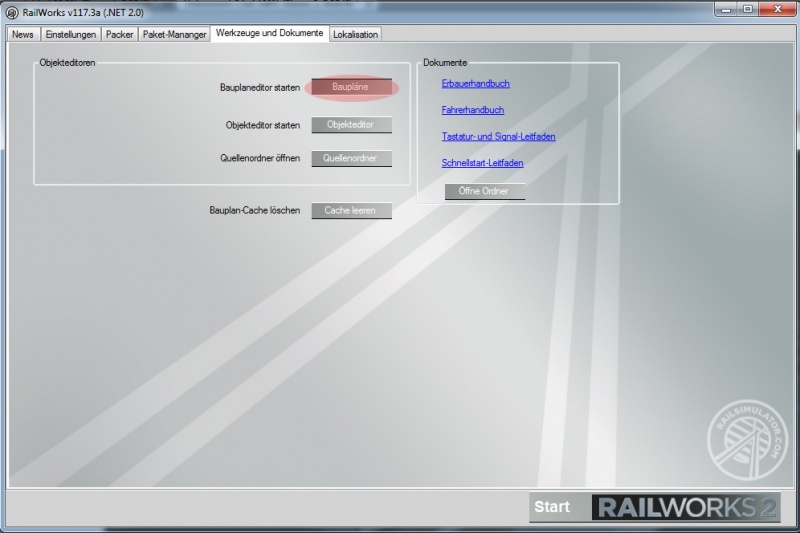Select the Werkzeuge und Dokumente tab
The width and height of the screenshot is (800, 533).
269,33
